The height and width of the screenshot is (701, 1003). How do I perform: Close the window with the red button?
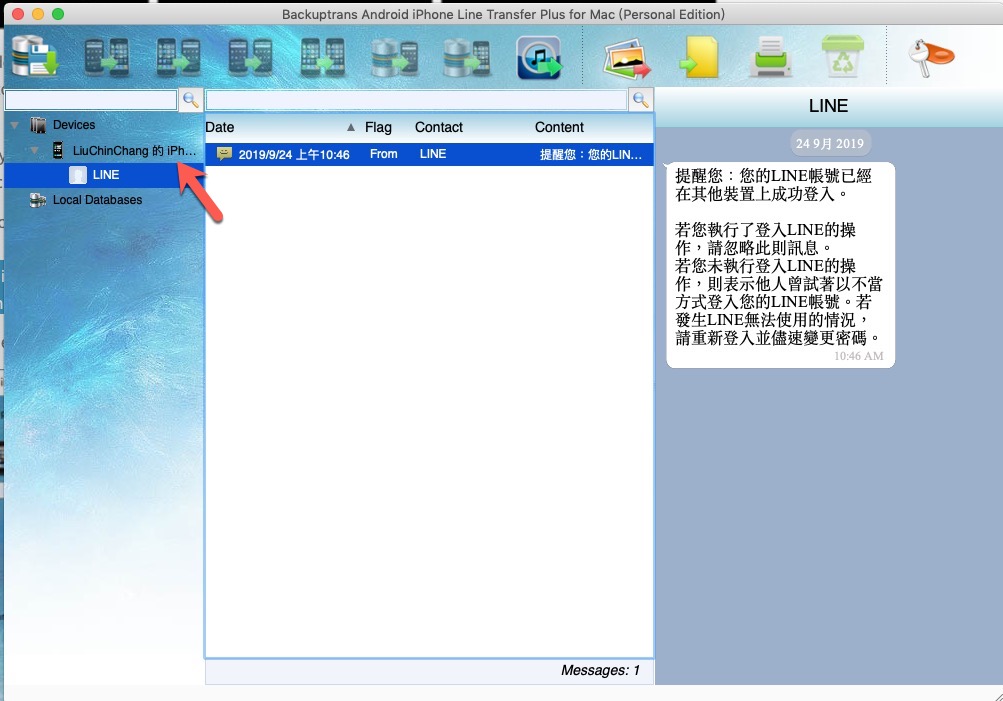point(18,14)
